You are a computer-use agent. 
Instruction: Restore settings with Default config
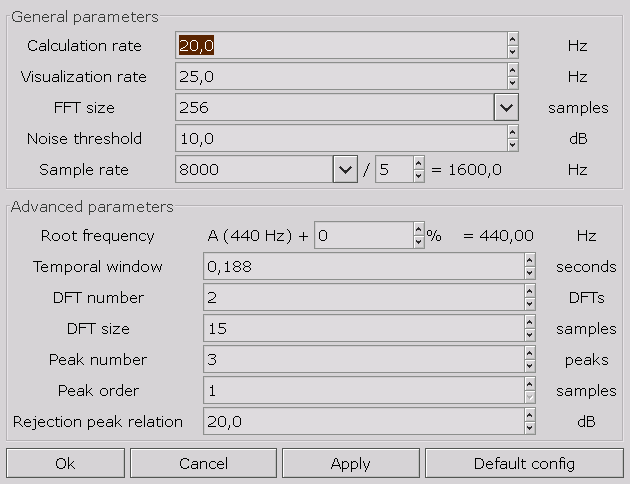point(524,463)
